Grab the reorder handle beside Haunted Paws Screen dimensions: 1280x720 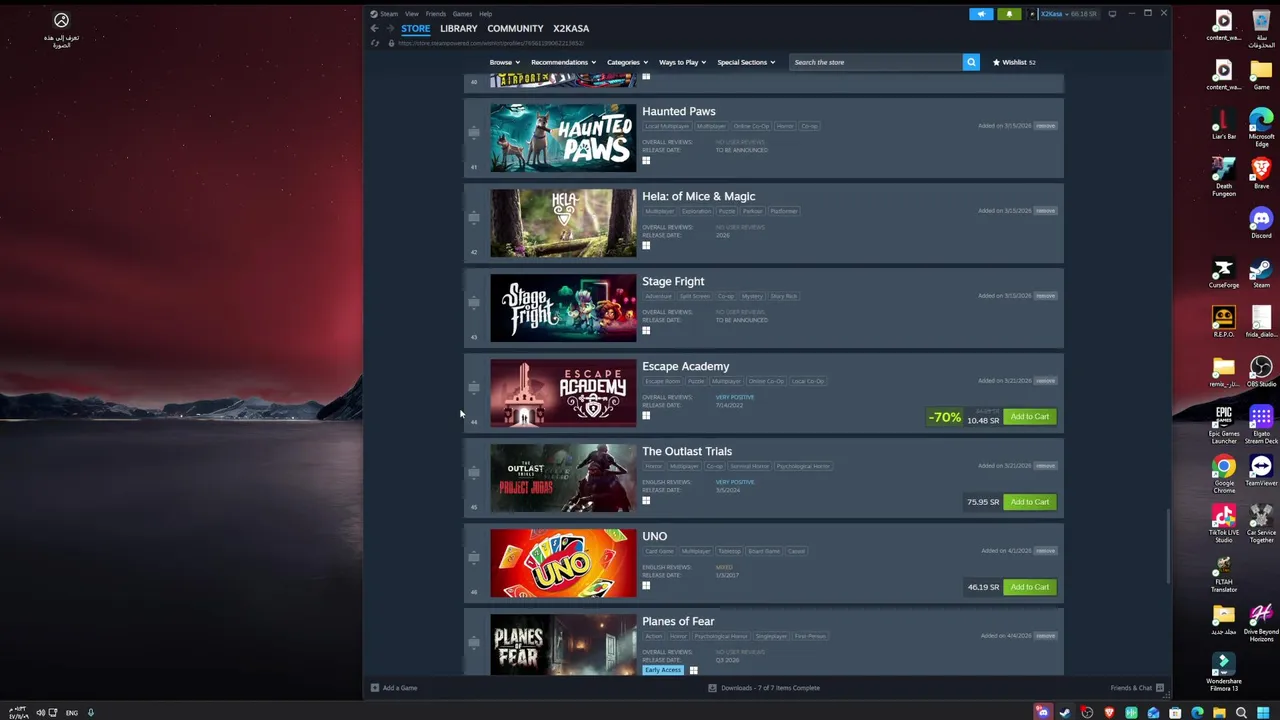[x=474, y=132]
